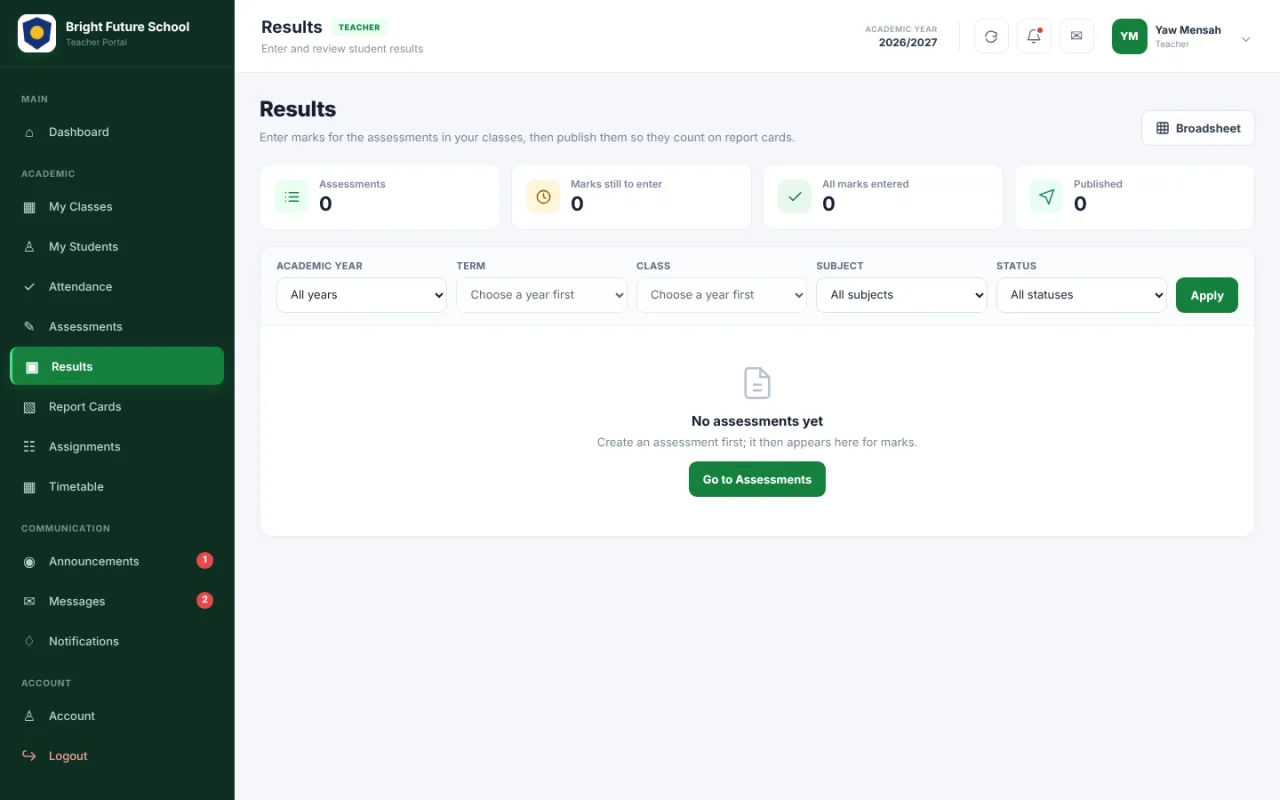Click the Dashboard home icon in sidebar

(x=29, y=132)
